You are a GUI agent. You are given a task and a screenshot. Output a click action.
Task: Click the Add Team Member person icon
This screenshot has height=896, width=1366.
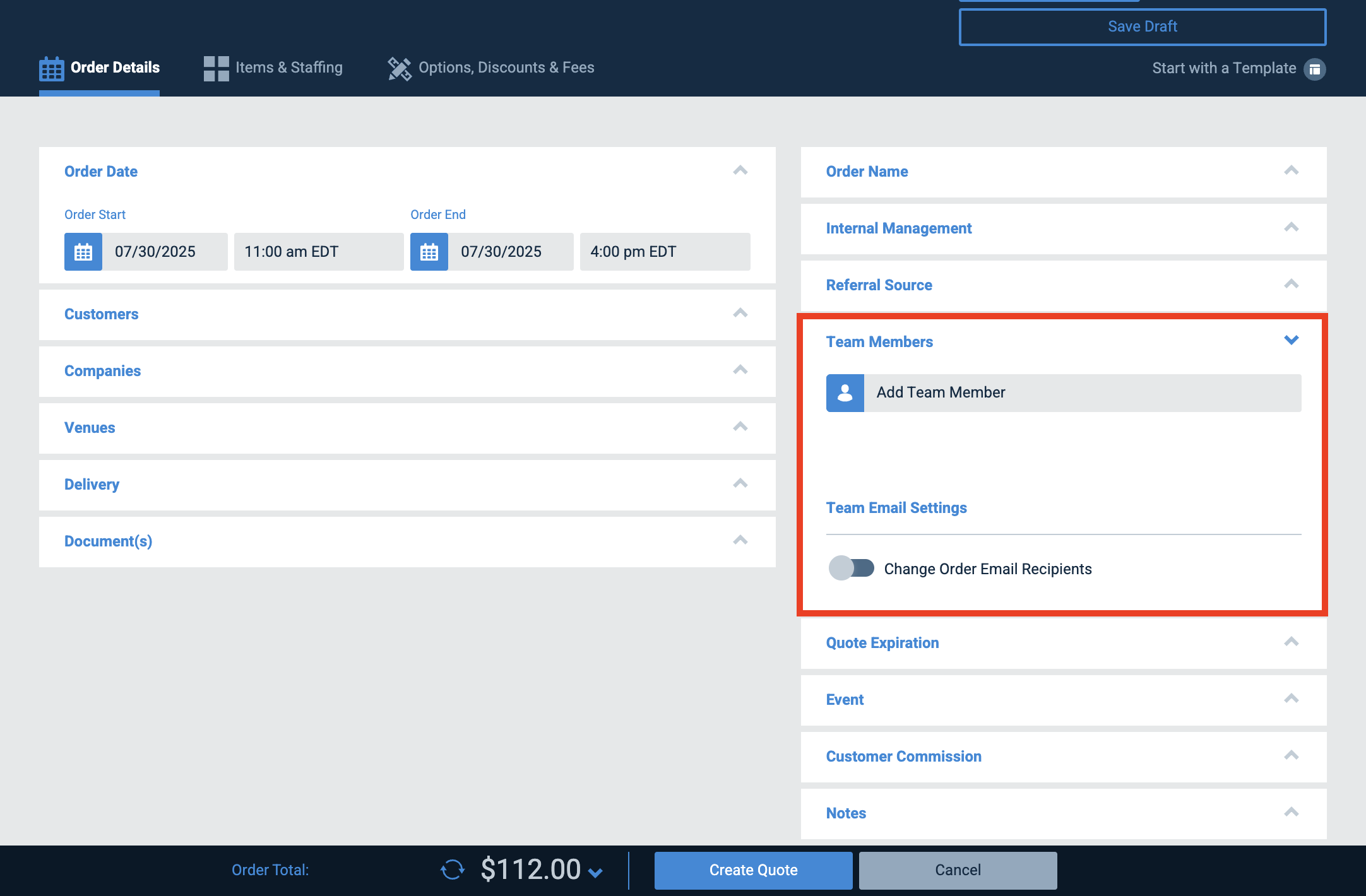coord(845,393)
